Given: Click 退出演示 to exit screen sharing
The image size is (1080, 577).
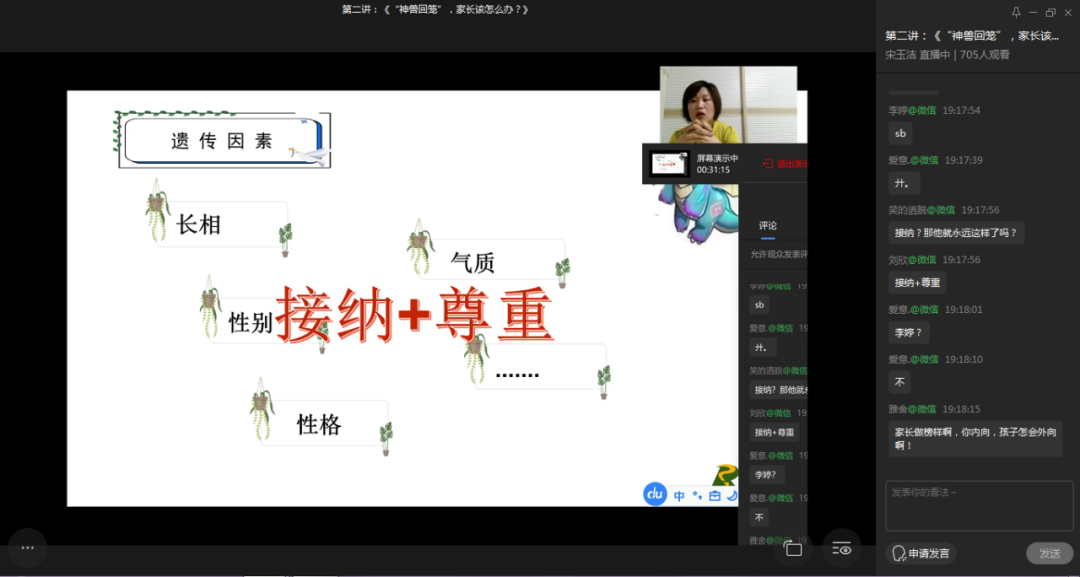Looking at the screenshot, I should click(x=786, y=164).
